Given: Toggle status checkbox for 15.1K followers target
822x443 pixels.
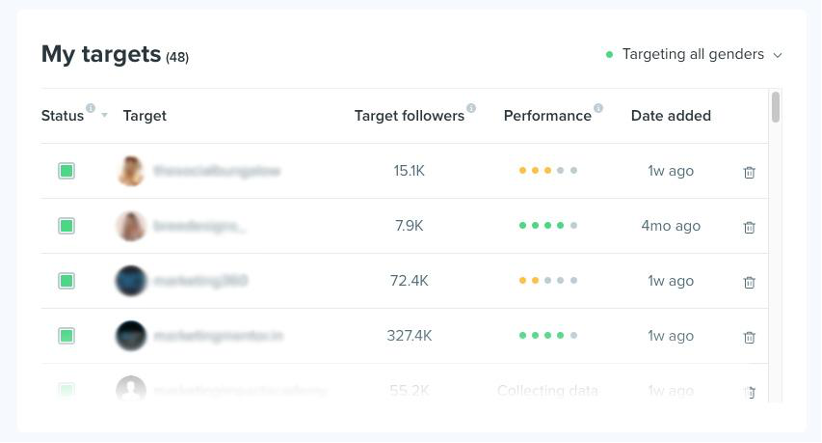Looking at the screenshot, I should click(66, 171).
